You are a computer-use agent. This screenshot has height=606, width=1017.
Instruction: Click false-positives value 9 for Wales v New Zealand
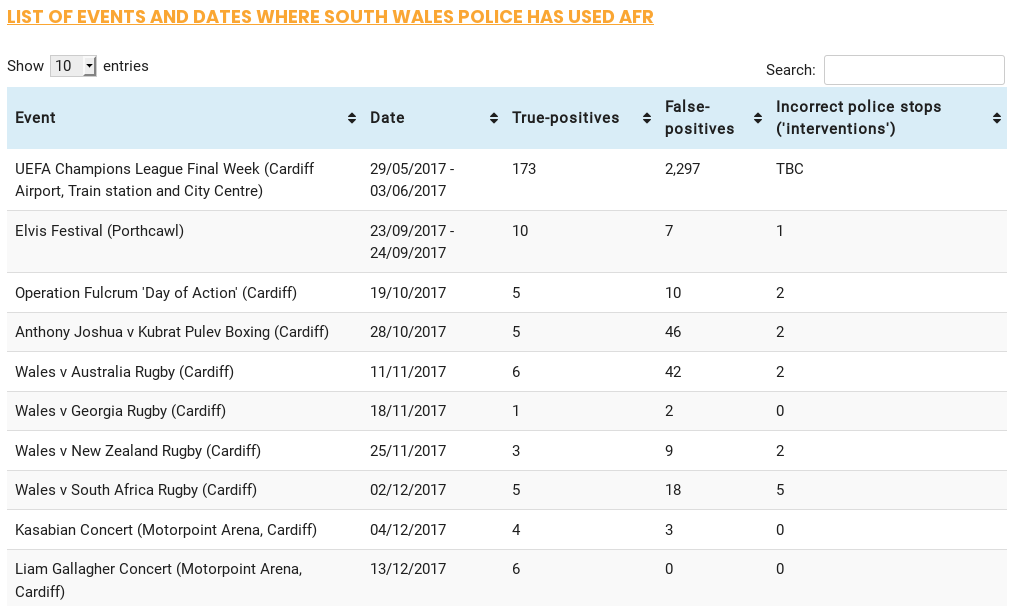[x=669, y=451]
